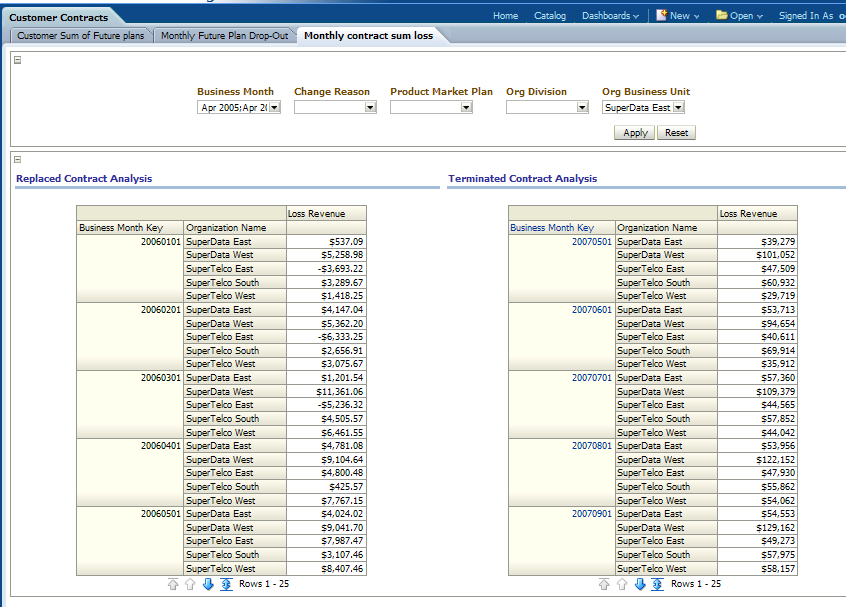Collapse the prompts section with minus icon
Screen dimensions: 846x607
pos(18,60)
